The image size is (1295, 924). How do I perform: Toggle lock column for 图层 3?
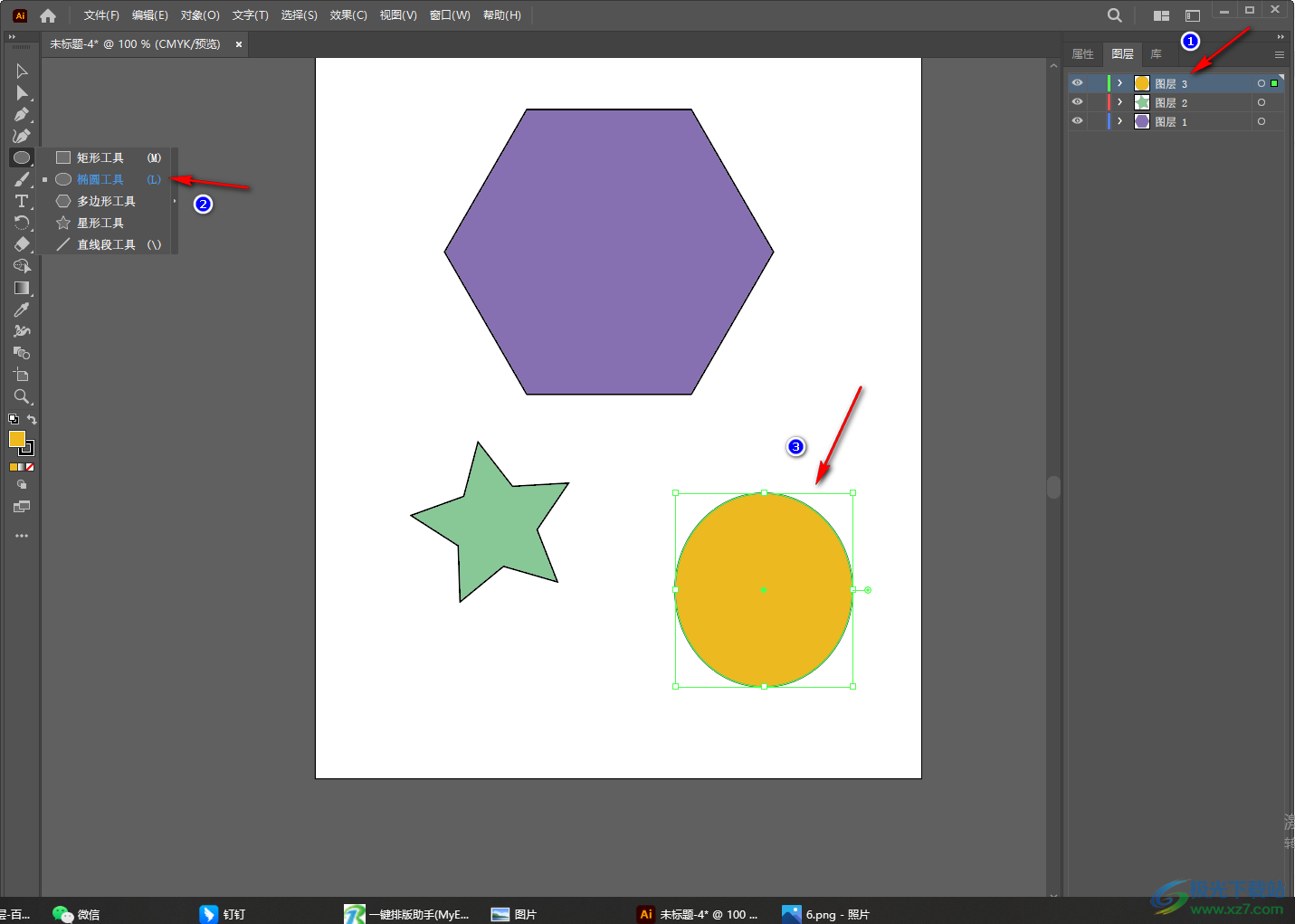pyautogui.click(x=1095, y=83)
